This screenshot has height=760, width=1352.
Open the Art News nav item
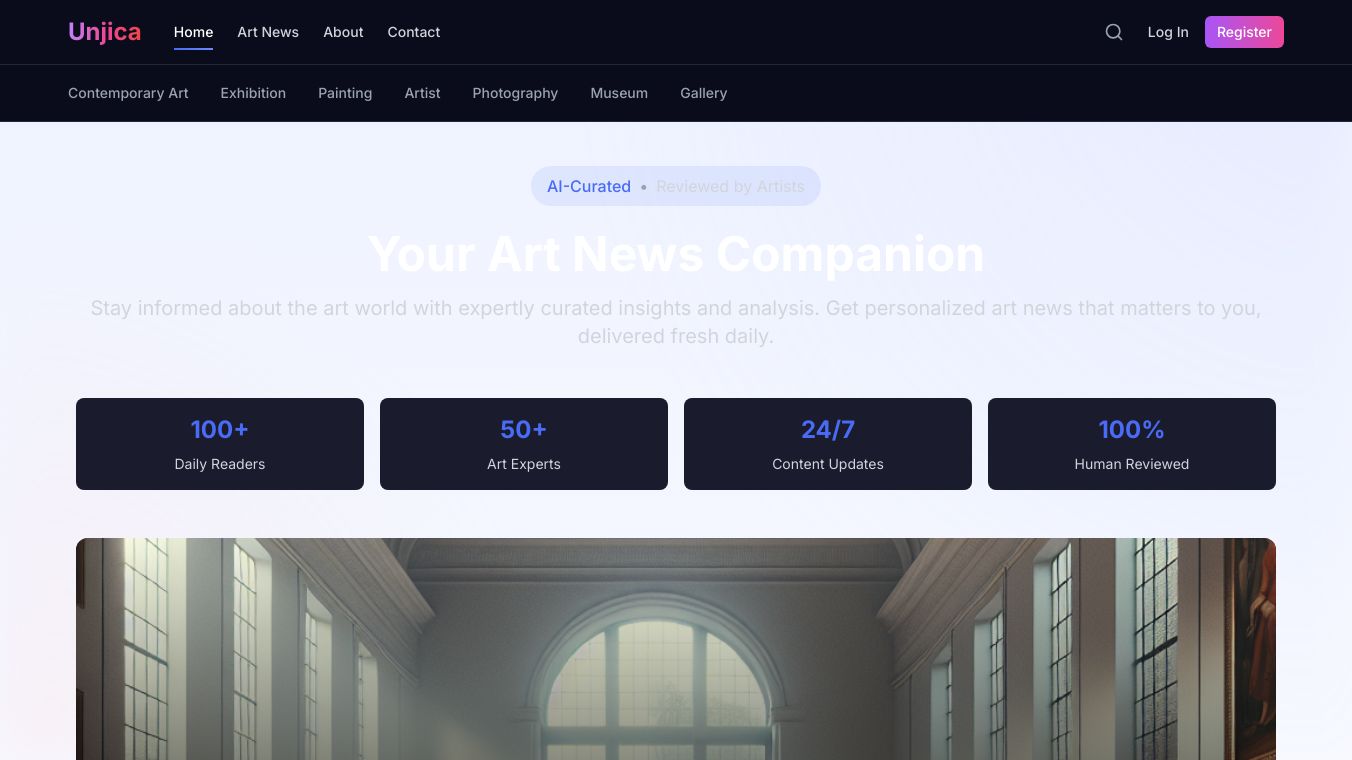(x=268, y=32)
